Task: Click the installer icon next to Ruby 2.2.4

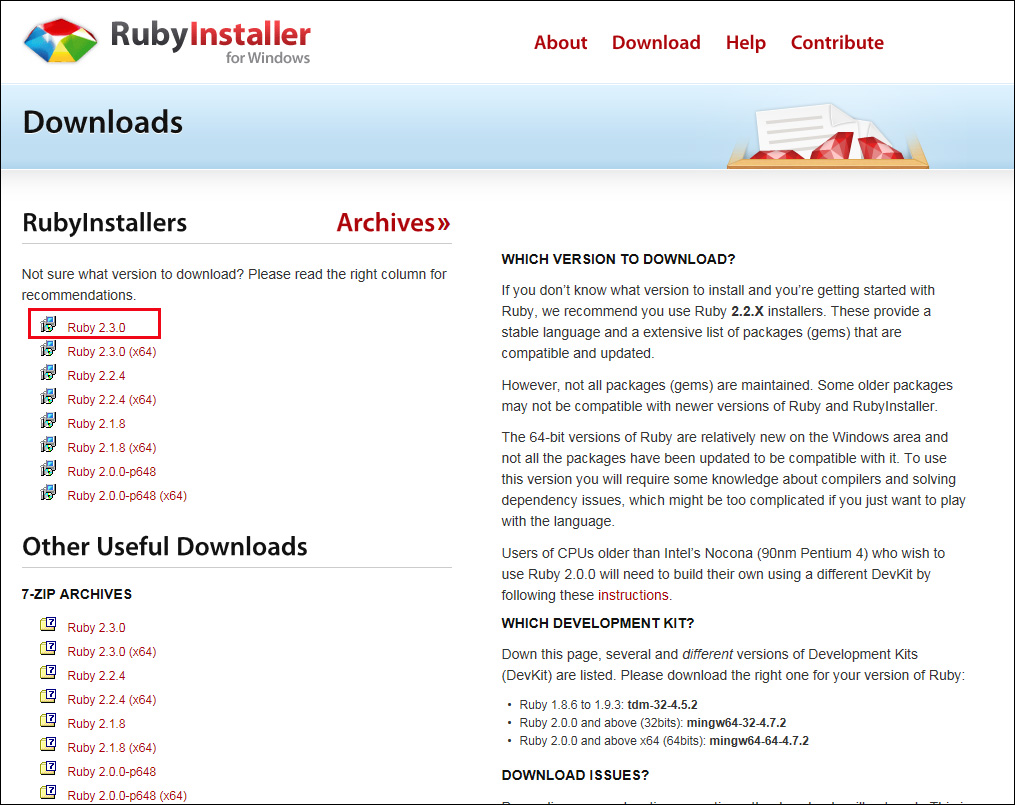Action: click(48, 372)
